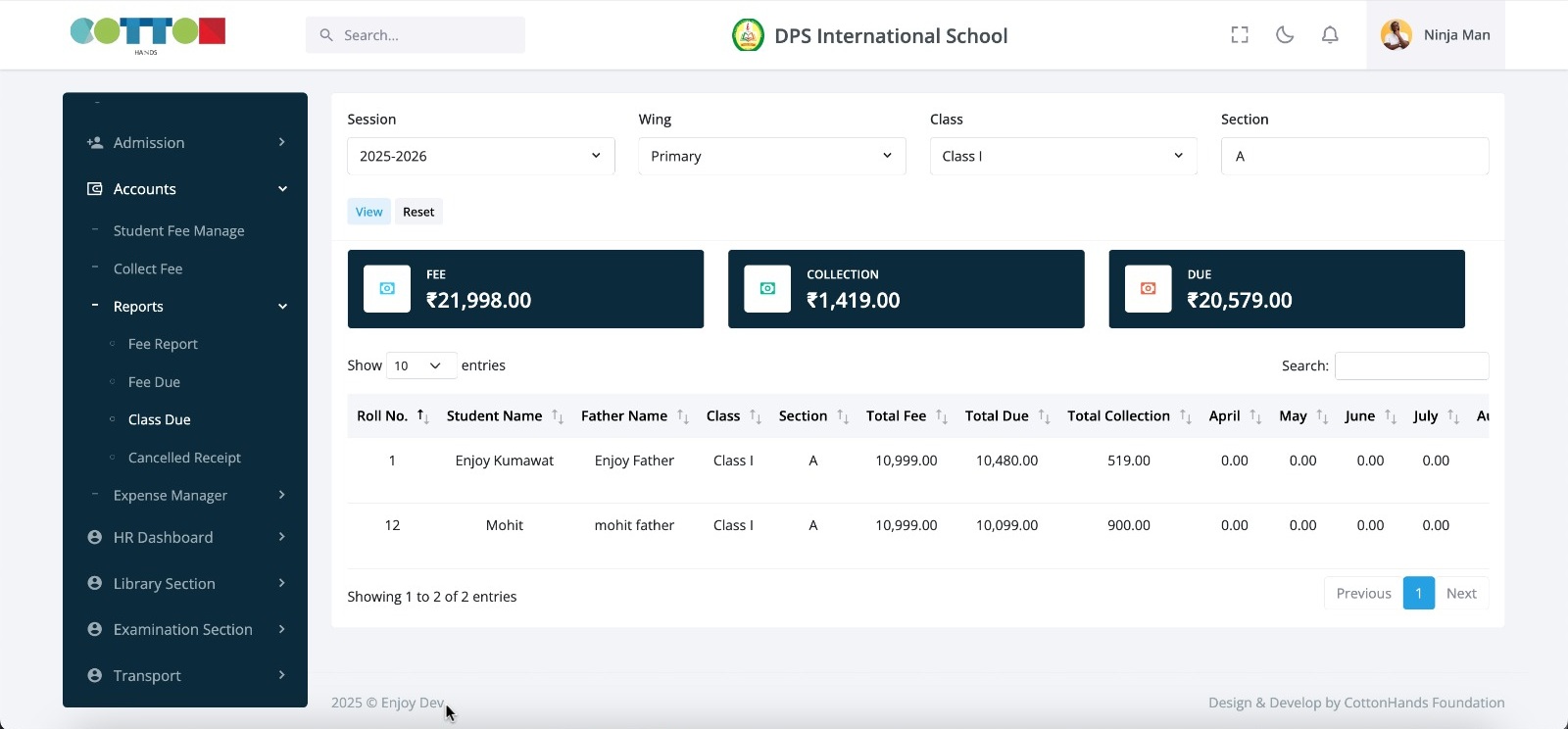This screenshot has height=729, width=1568.
Task: Open Fee Due report in sidebar
Action: point(154,382)
